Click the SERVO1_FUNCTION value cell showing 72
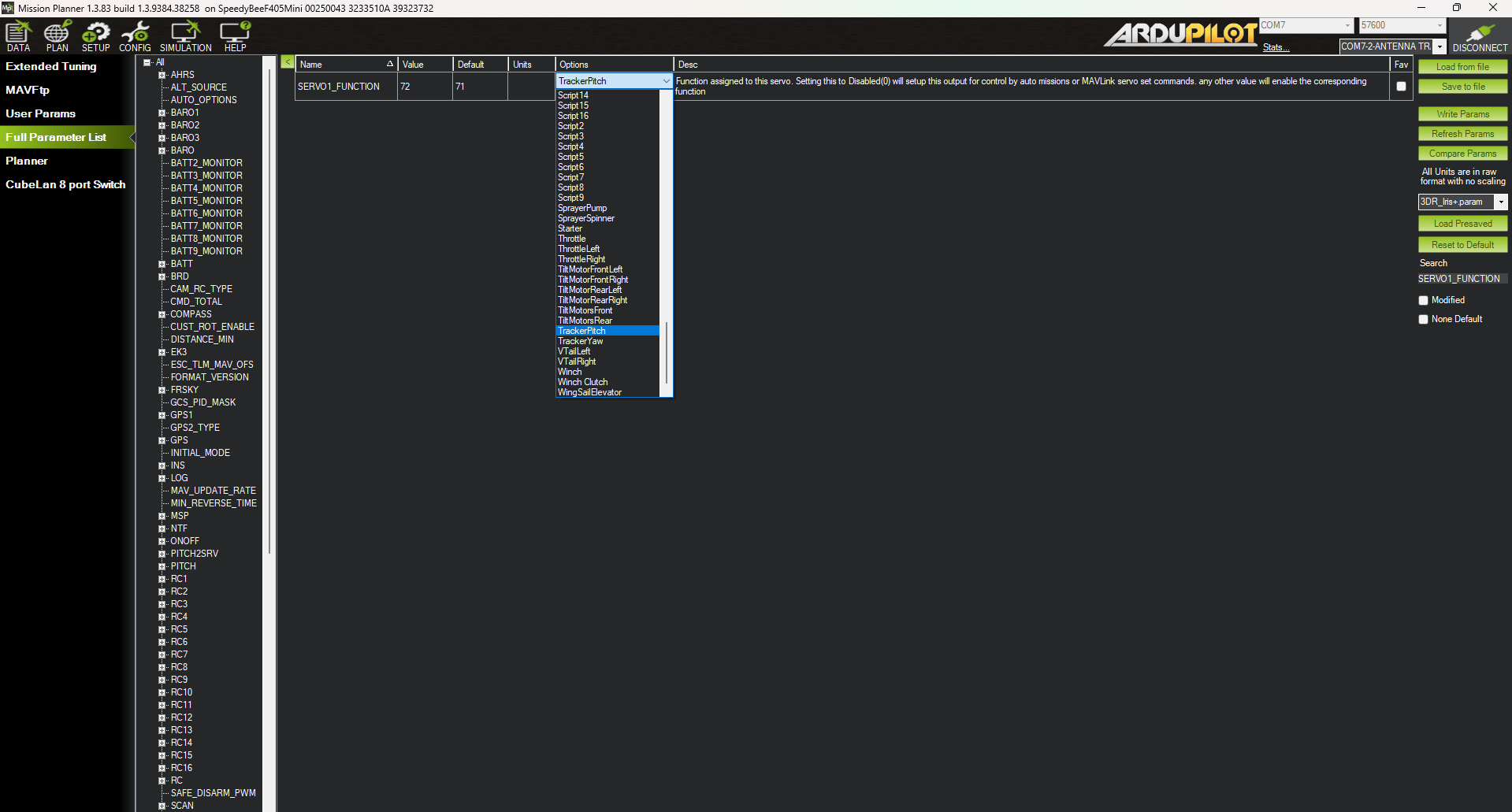The width and height of the screenshot is (1512, 812). [425, 87]
